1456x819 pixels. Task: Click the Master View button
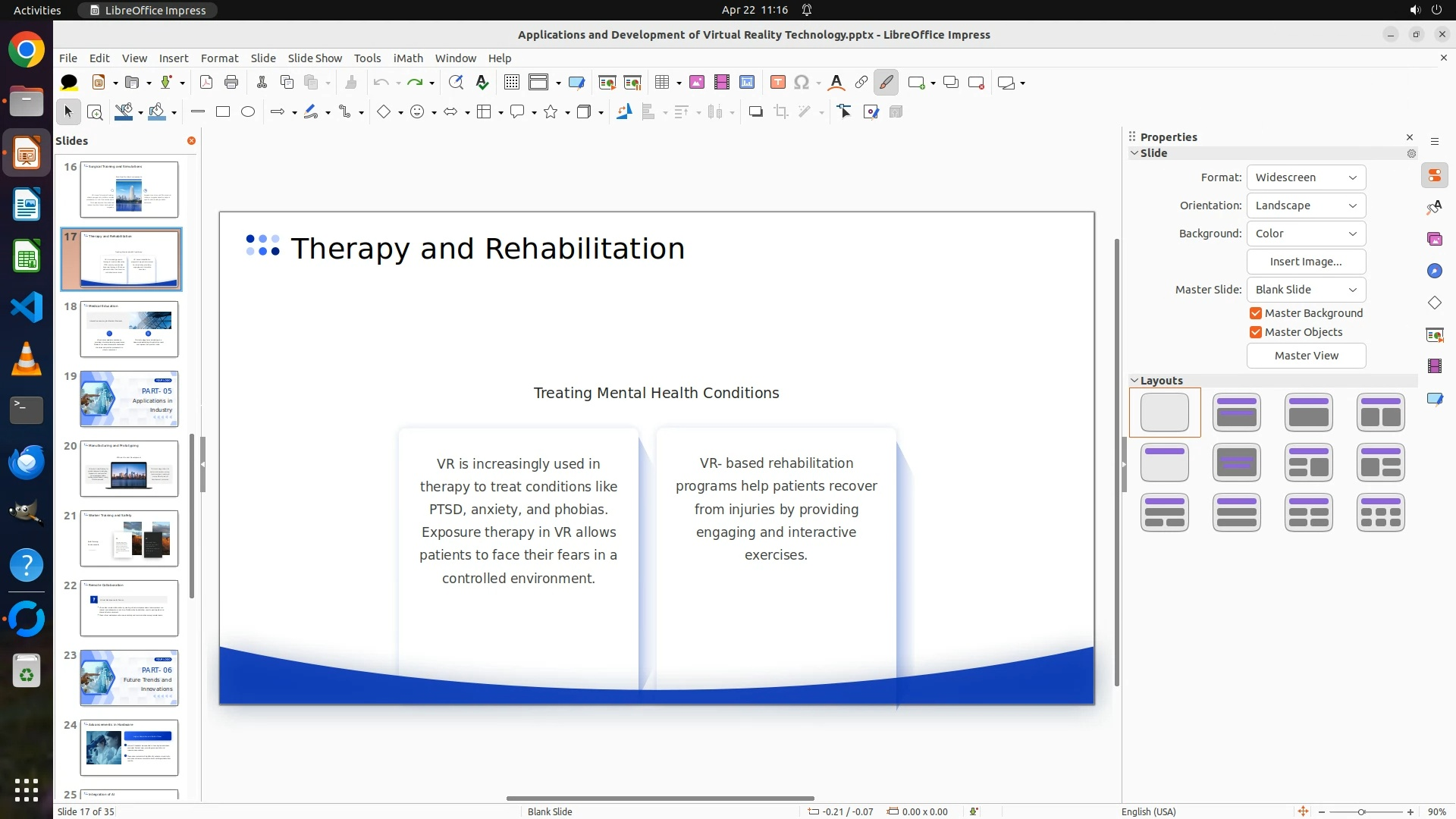1306,356
